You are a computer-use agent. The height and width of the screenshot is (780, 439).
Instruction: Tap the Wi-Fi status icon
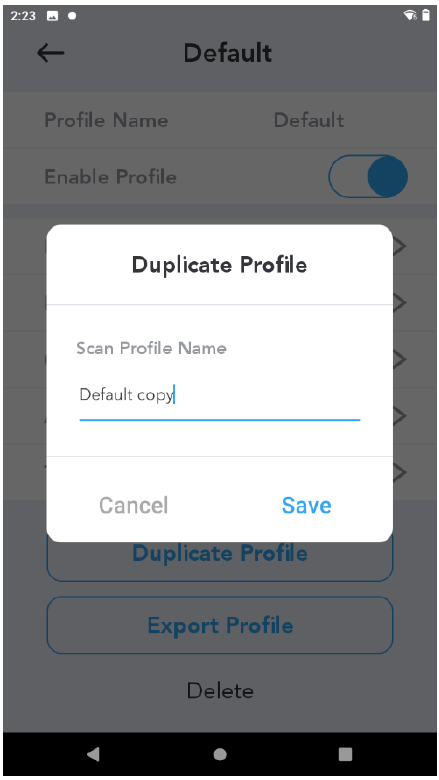tap(410, 15)
